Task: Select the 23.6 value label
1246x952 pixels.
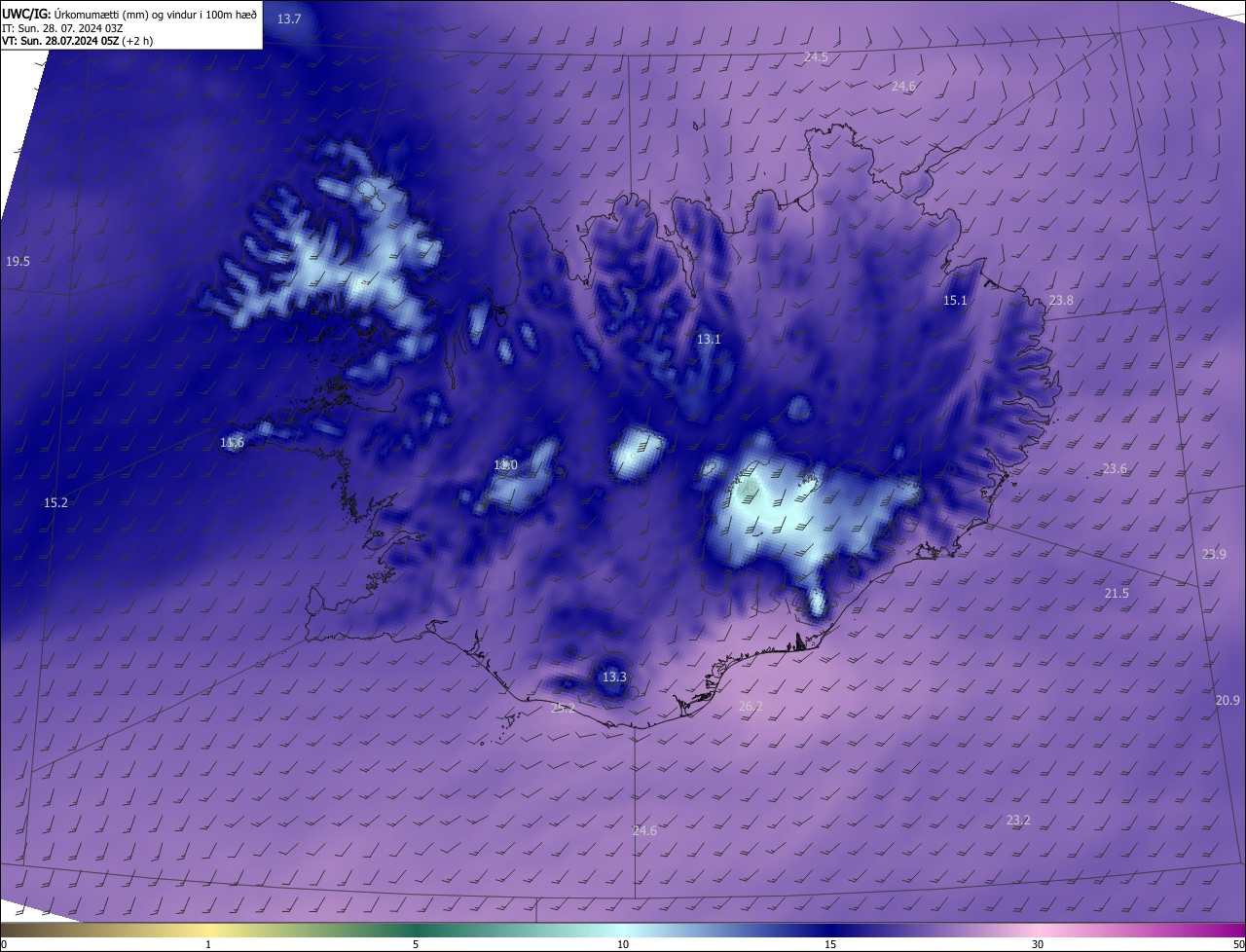Action: 1115,469
